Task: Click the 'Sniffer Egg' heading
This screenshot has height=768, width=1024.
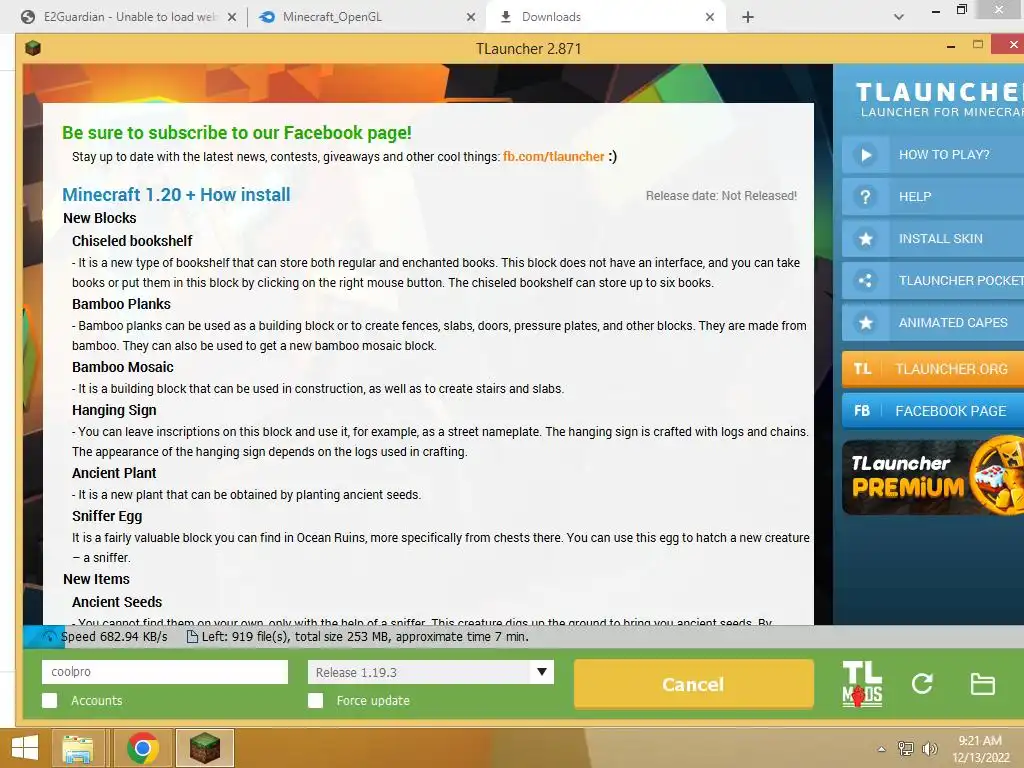Action: click(x=107, y=516)
